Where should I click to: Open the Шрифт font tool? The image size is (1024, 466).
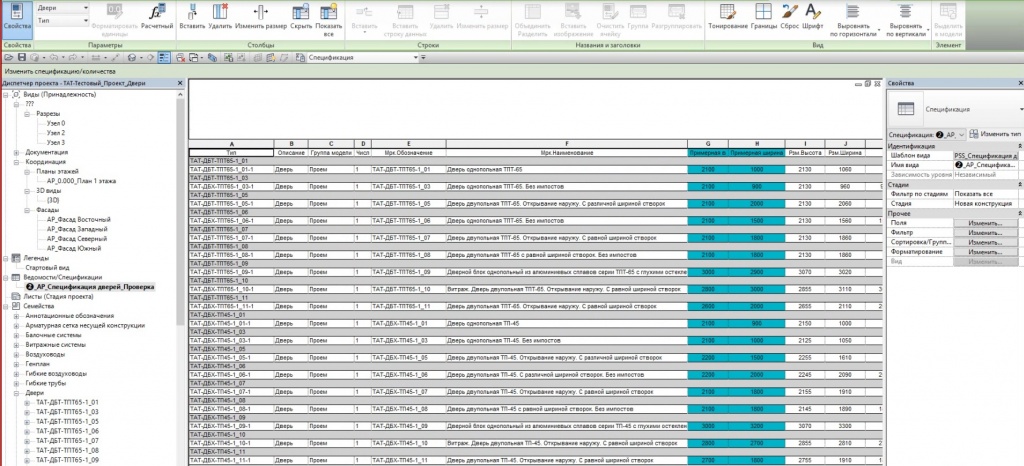[x=812, y=17]
